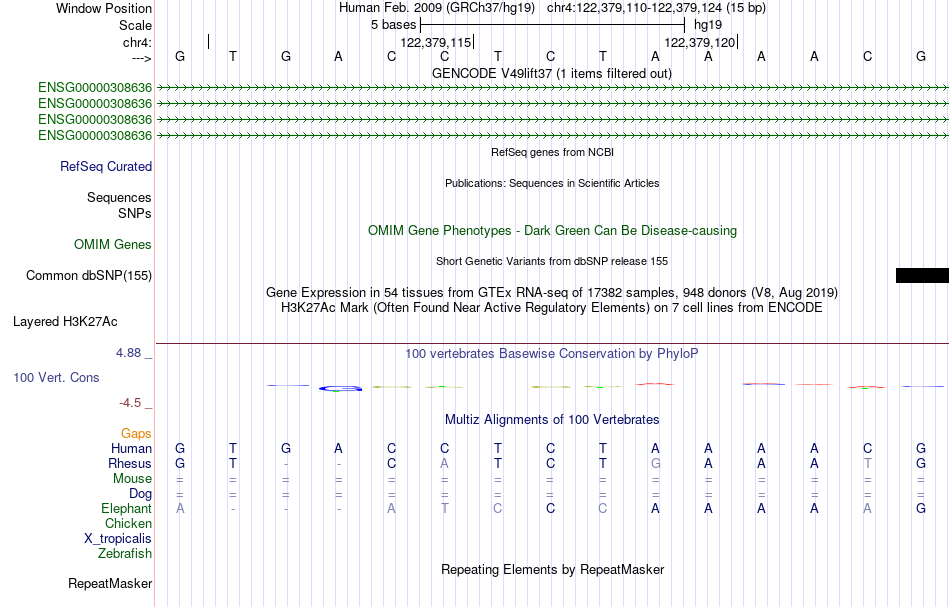Click Short Genetic Variants from dbSNP title
The image size is (950, 607).
click(552, 261)
